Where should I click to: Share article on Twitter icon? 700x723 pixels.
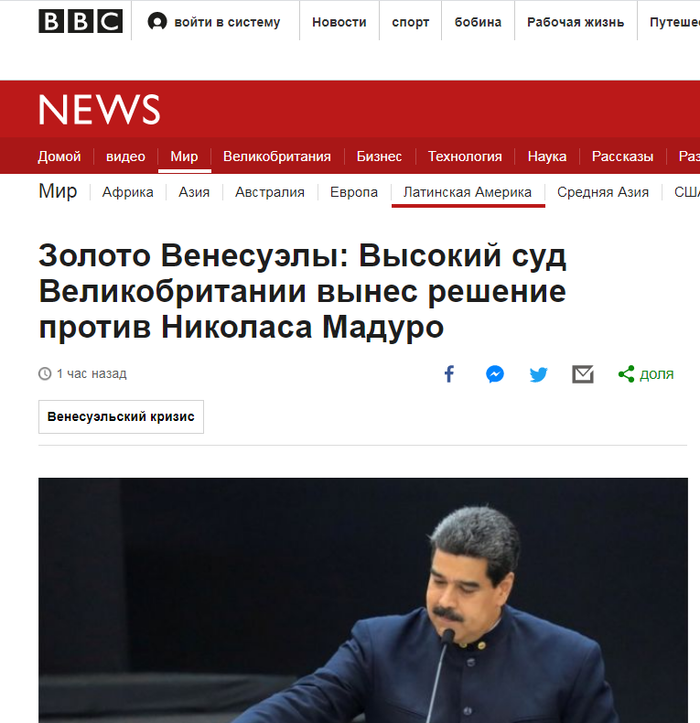pyautogui.click(x=538, y=374)
